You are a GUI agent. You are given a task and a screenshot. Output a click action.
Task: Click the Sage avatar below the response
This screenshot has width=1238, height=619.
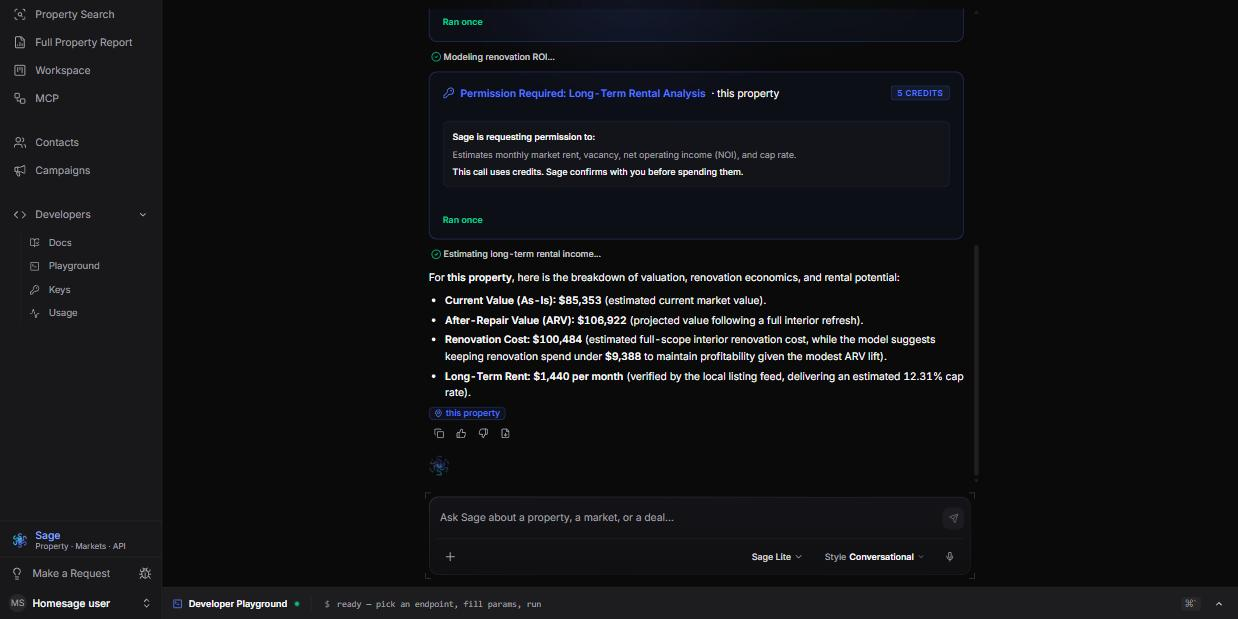439,466
